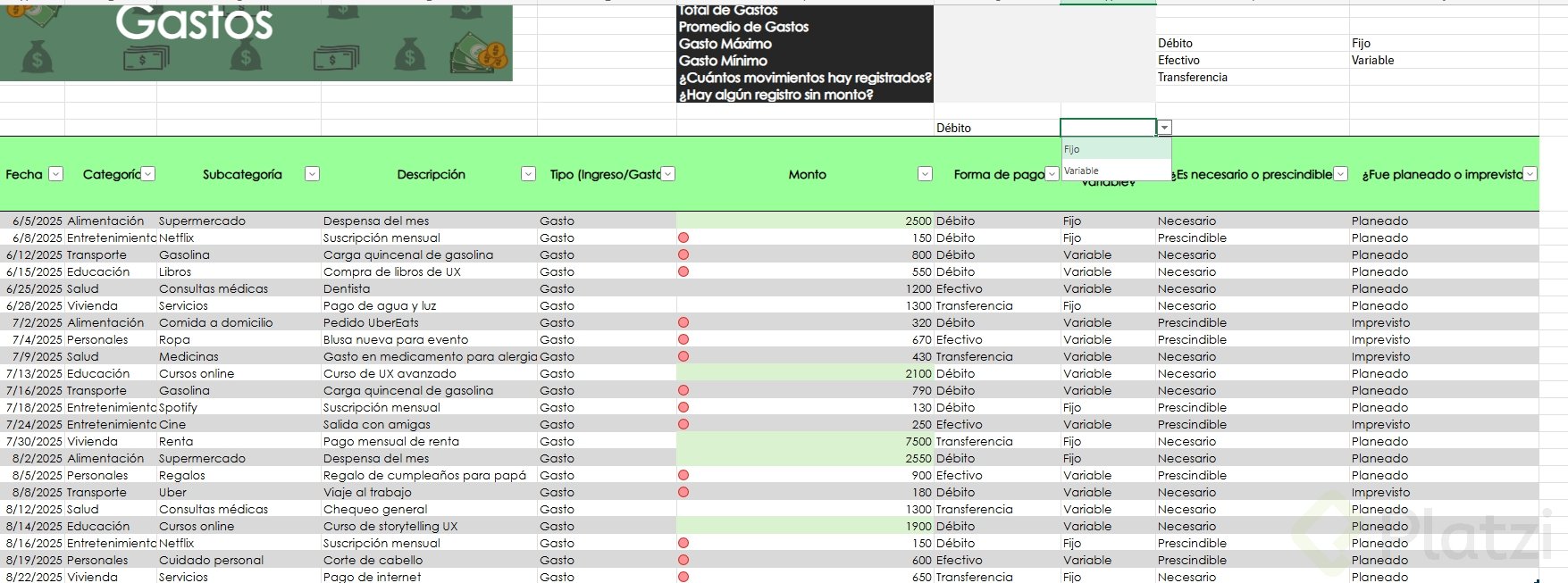Open the ¿Es necesario o prescindible filter arrow
The image size is (1568, 583).
1340,174
